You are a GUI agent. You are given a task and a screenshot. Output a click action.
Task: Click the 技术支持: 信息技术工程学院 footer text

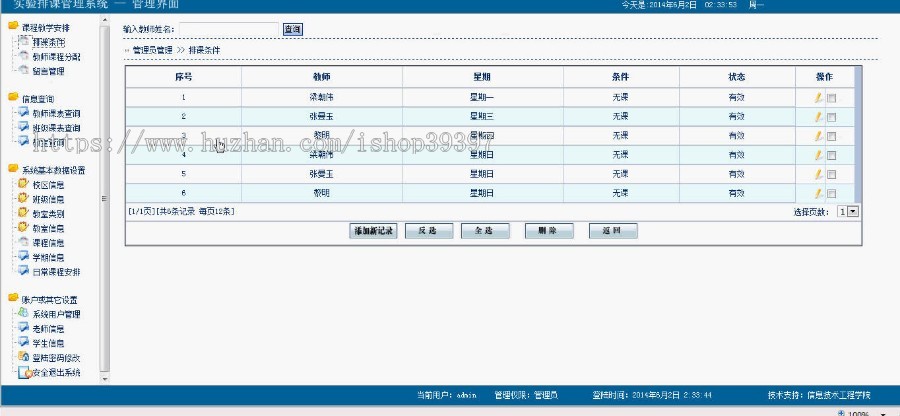(x=820, y=395)
